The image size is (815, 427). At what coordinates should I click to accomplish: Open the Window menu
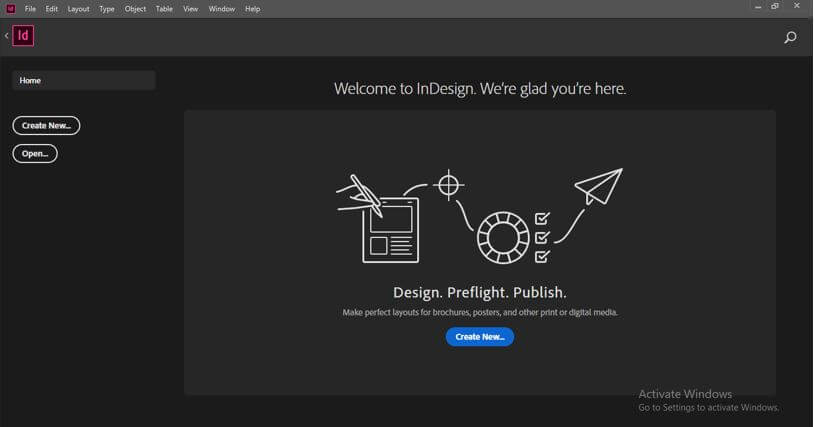[221, 9]
